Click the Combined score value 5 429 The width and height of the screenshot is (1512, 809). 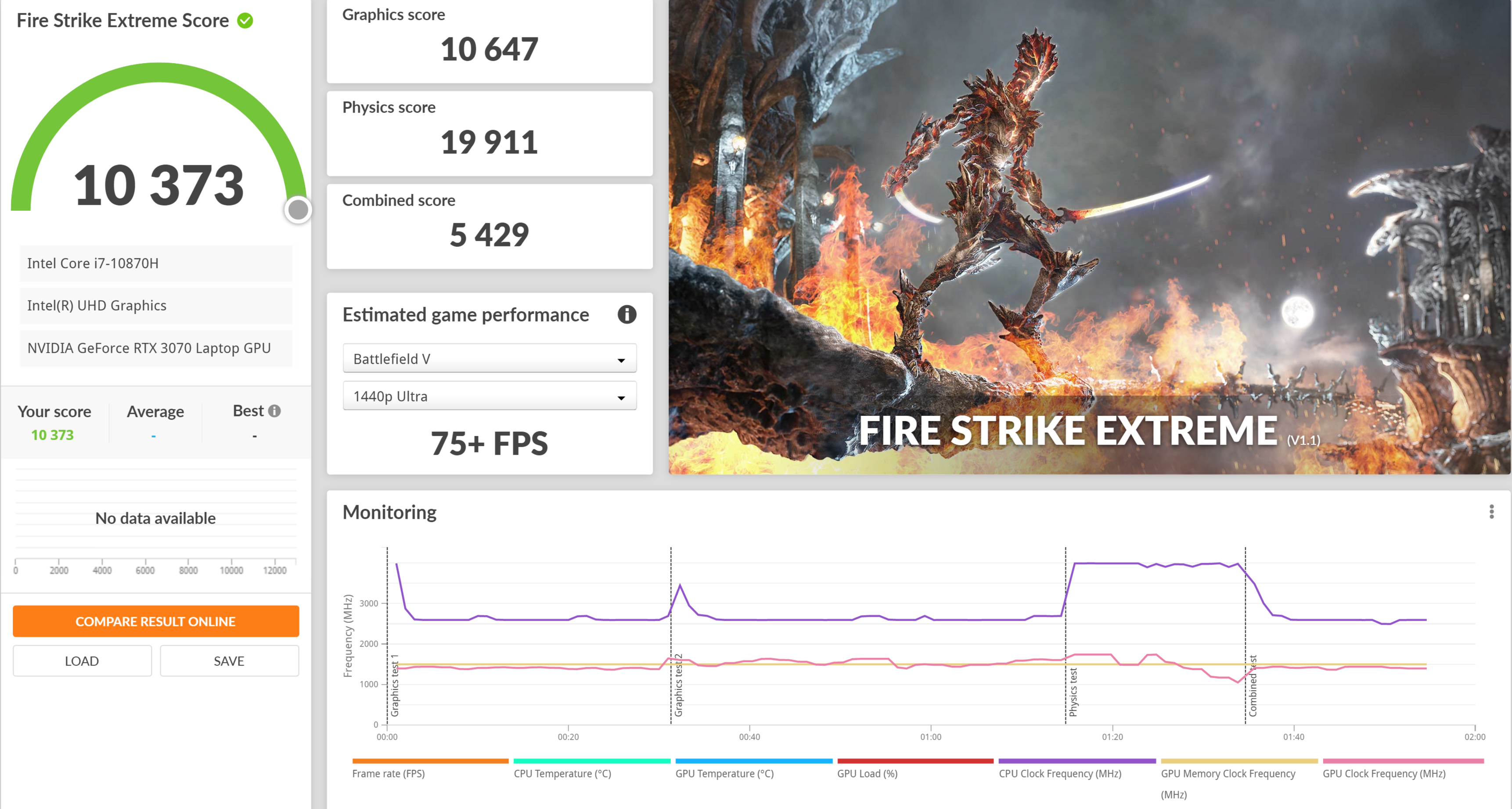click(490, 235)
